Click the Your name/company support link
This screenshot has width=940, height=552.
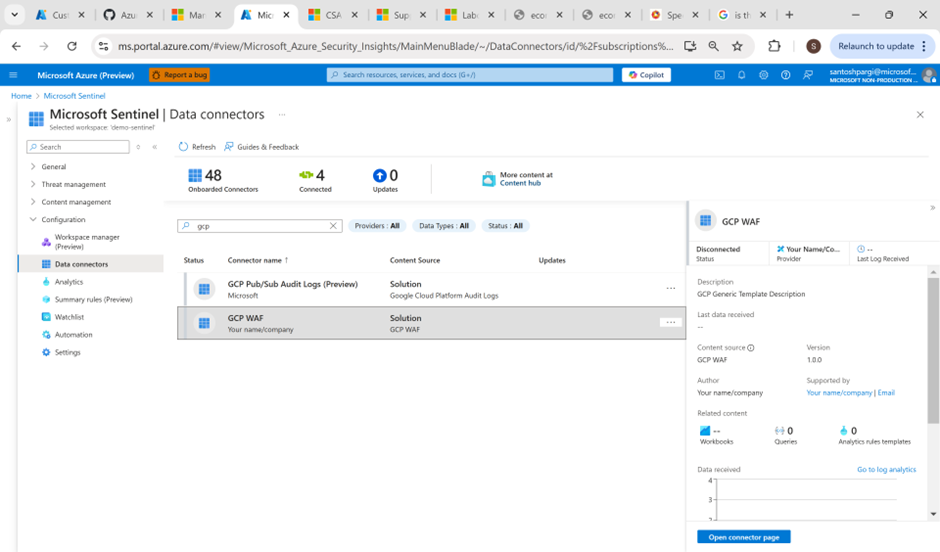(839, 393)
